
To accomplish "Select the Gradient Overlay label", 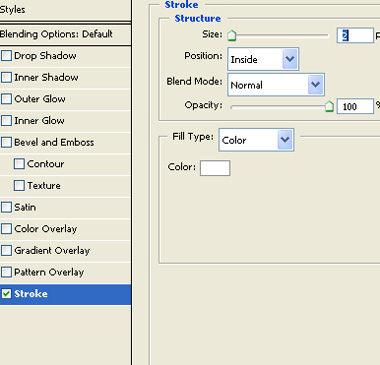I will (52, 251).
